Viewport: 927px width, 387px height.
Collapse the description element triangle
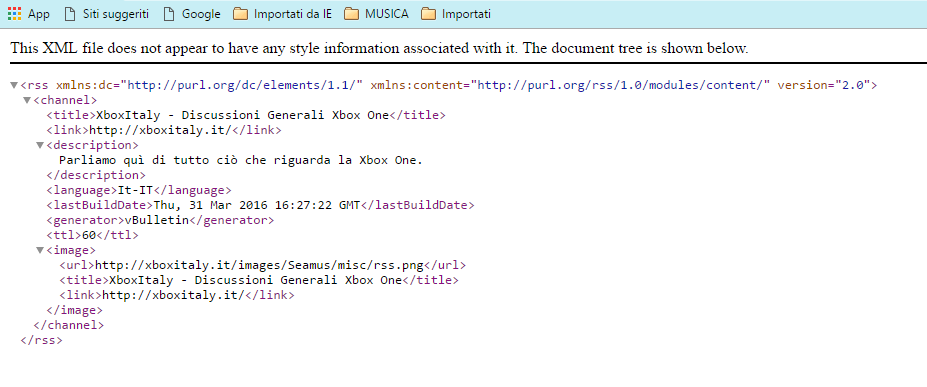(x=40, y=145)
